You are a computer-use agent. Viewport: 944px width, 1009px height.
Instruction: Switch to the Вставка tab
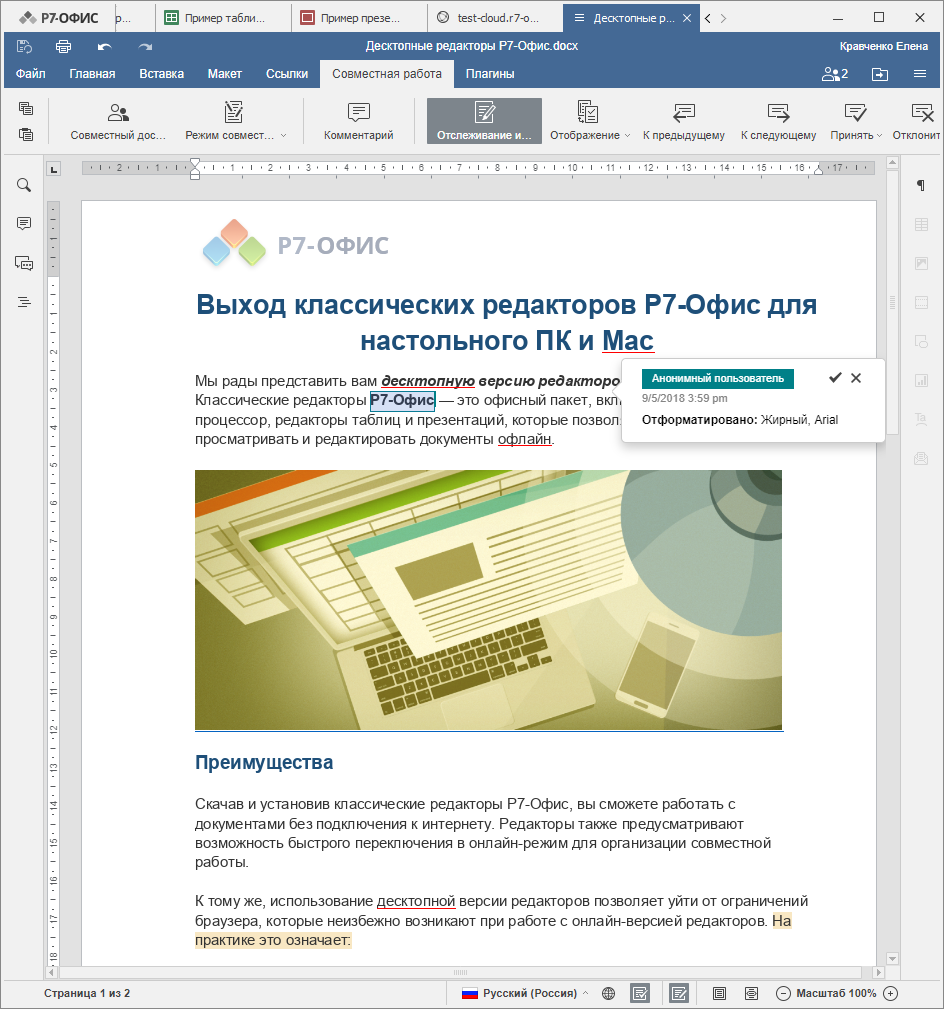click(162, 74)
